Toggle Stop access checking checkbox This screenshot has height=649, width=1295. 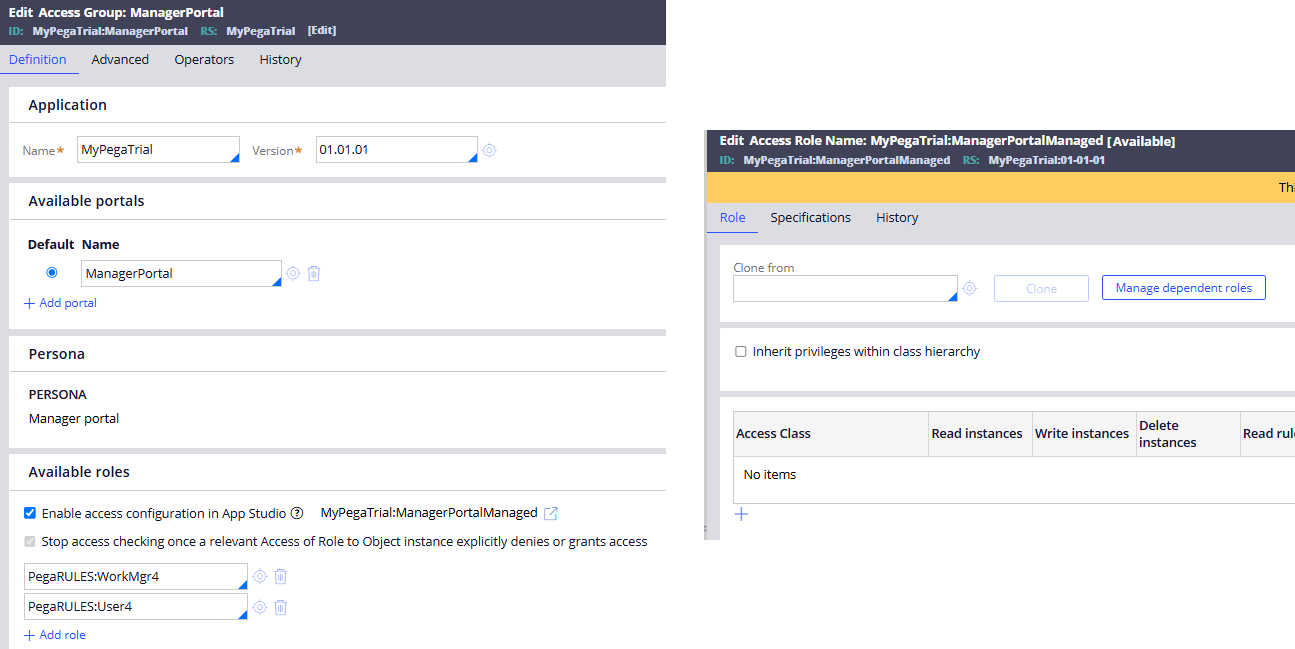pos(30,541)
